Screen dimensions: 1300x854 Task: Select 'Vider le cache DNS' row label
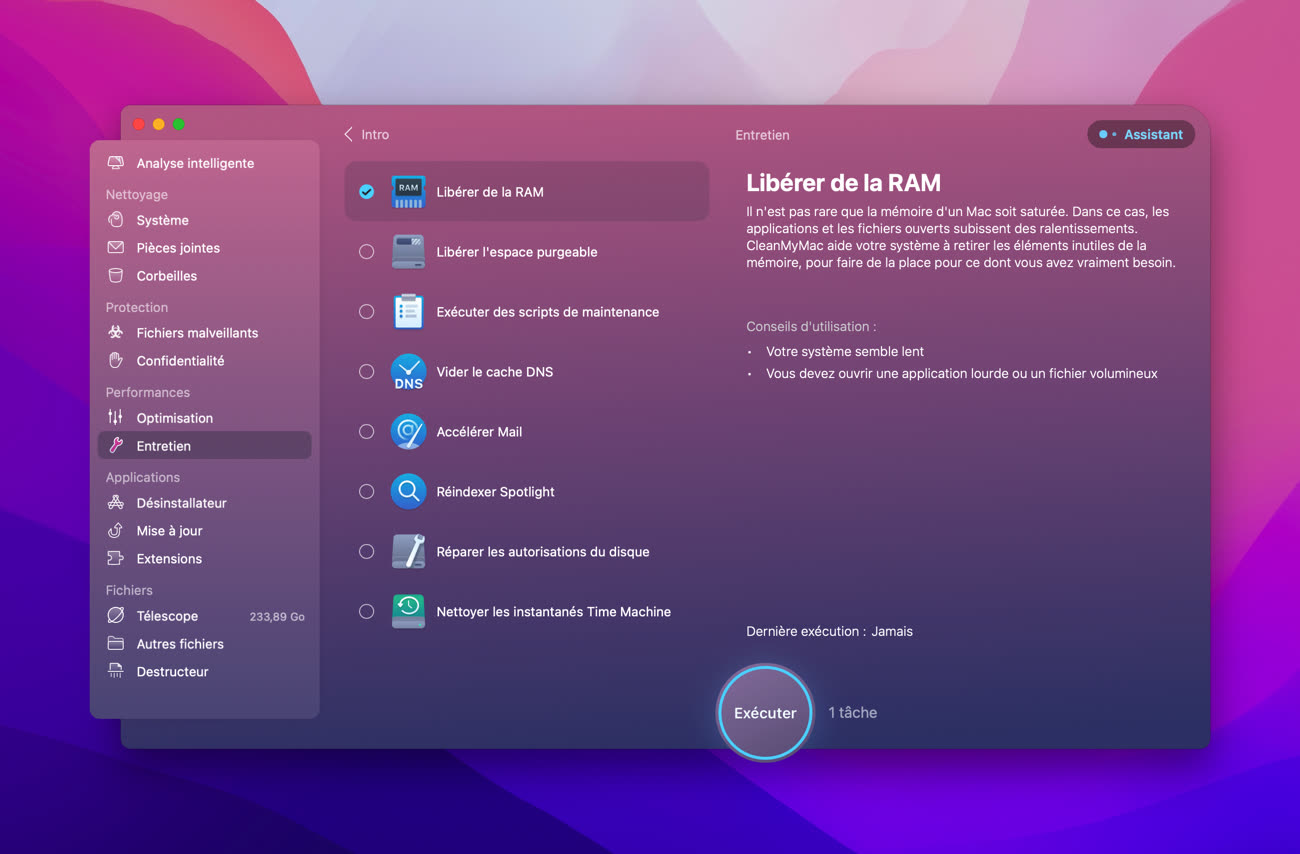coord(495,372)
